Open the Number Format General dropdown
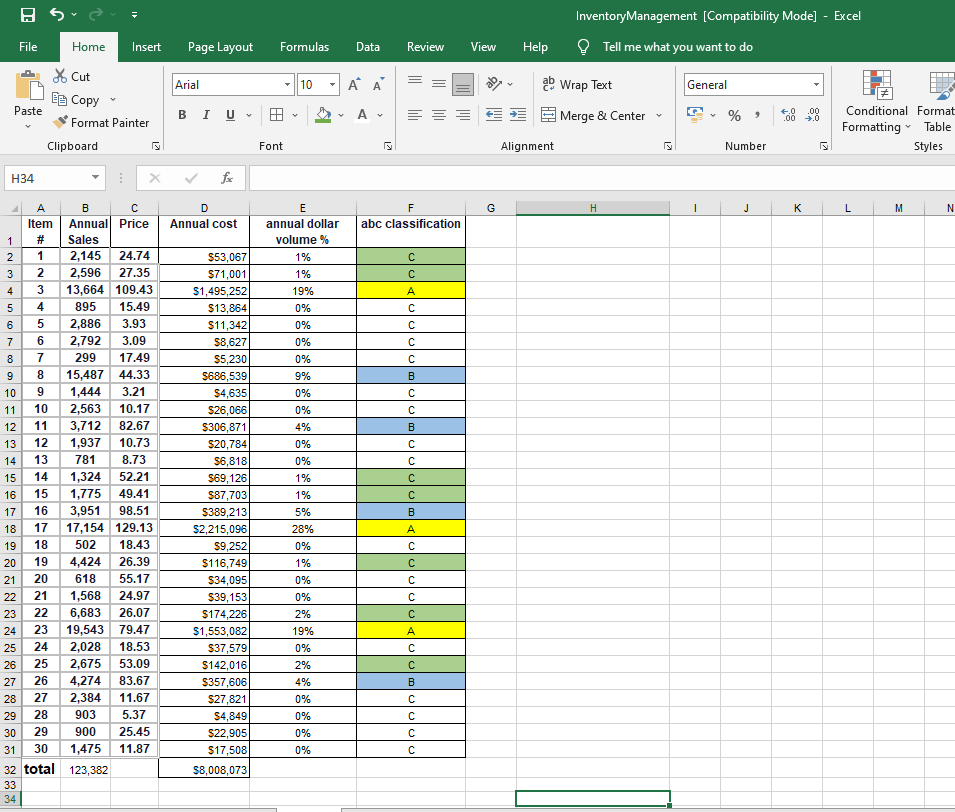955x812 pixels. coord(816,85)
